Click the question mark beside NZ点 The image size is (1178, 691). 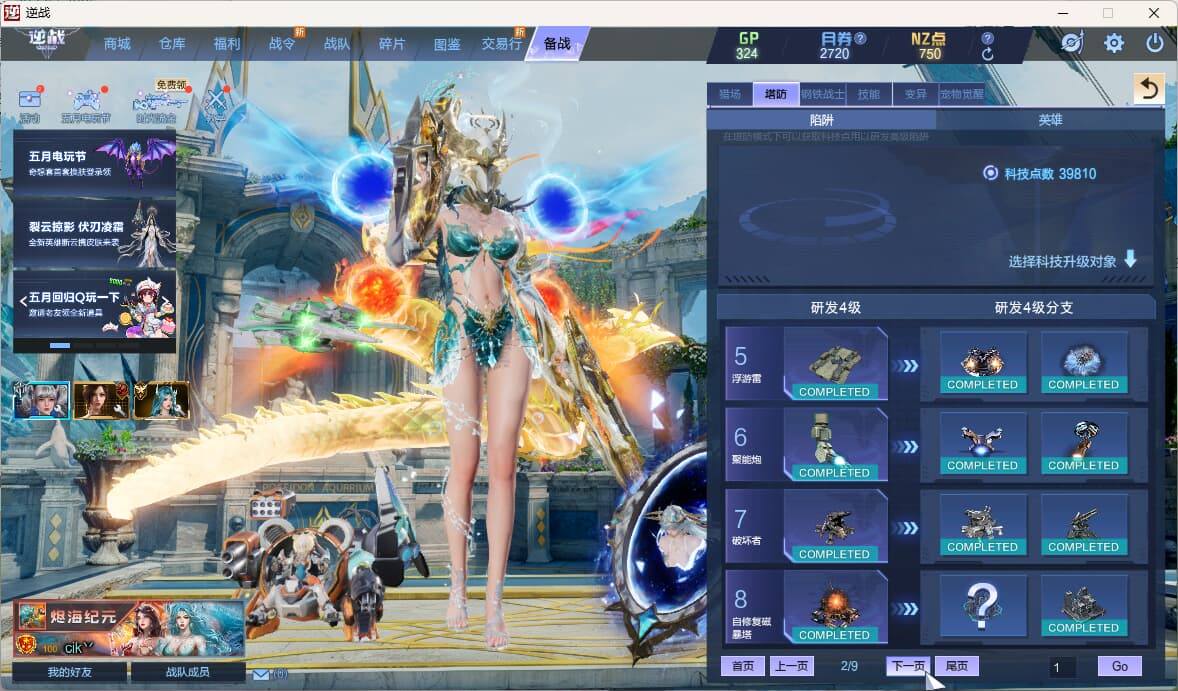coord(988,38)
